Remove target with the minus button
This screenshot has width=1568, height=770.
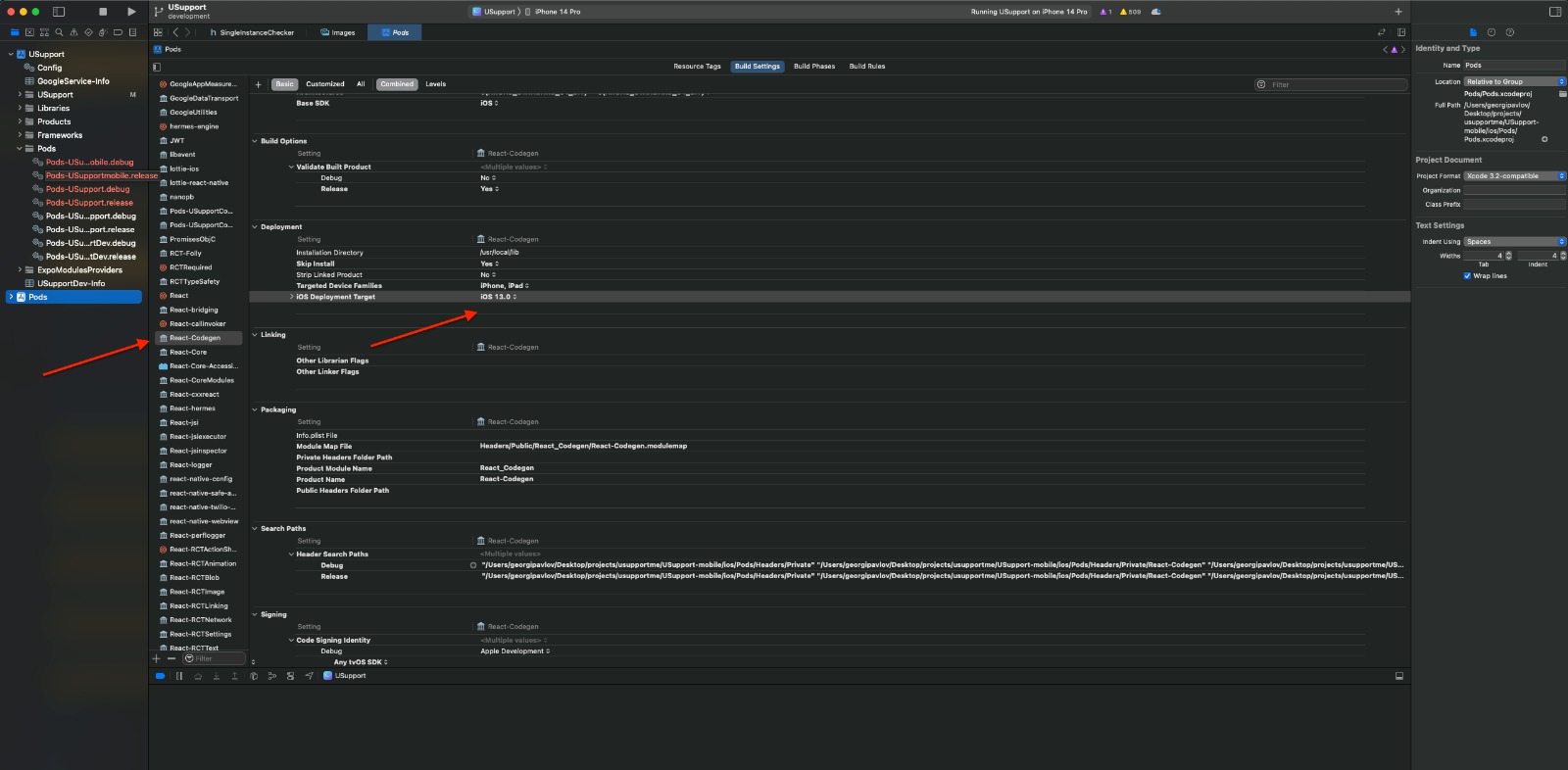click(x=171, y=658)
